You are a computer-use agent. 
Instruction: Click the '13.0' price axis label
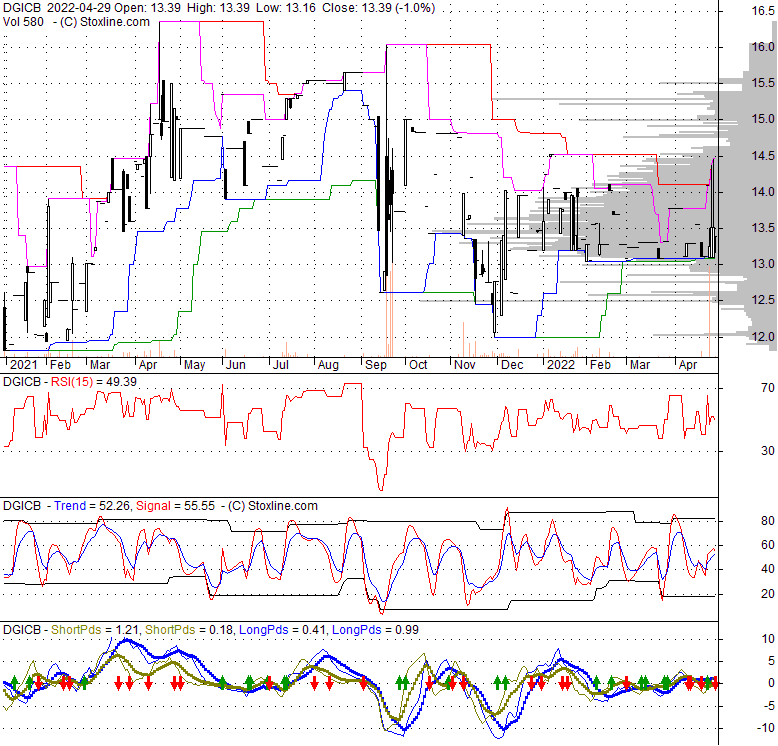[x=762, y=264]
